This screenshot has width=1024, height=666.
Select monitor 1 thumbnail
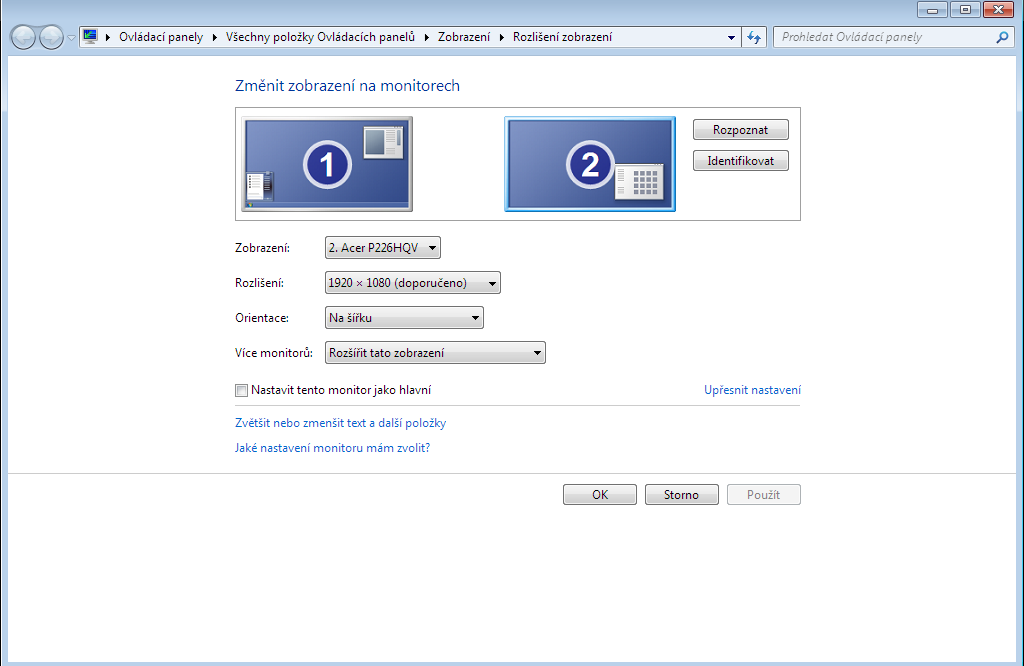coord(327,164)
